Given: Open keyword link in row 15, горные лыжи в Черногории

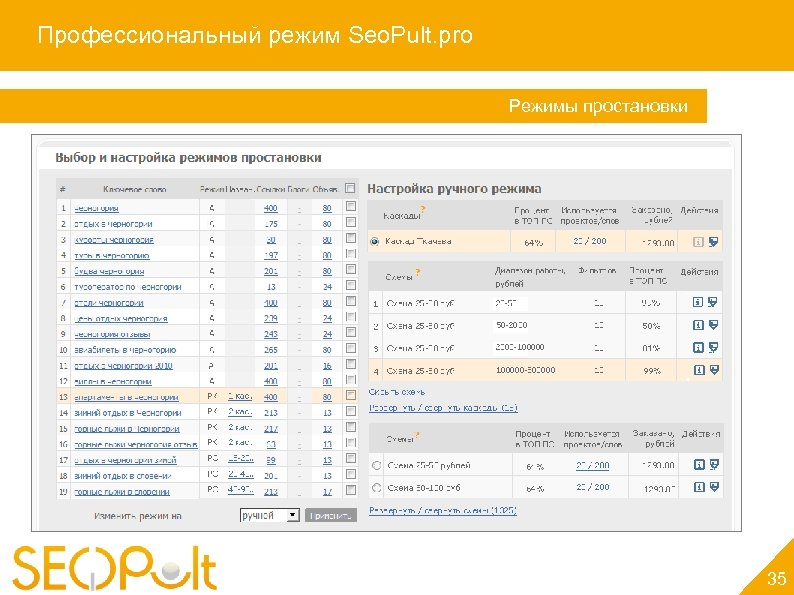Looking at the screenshot, I should (127, 429).
